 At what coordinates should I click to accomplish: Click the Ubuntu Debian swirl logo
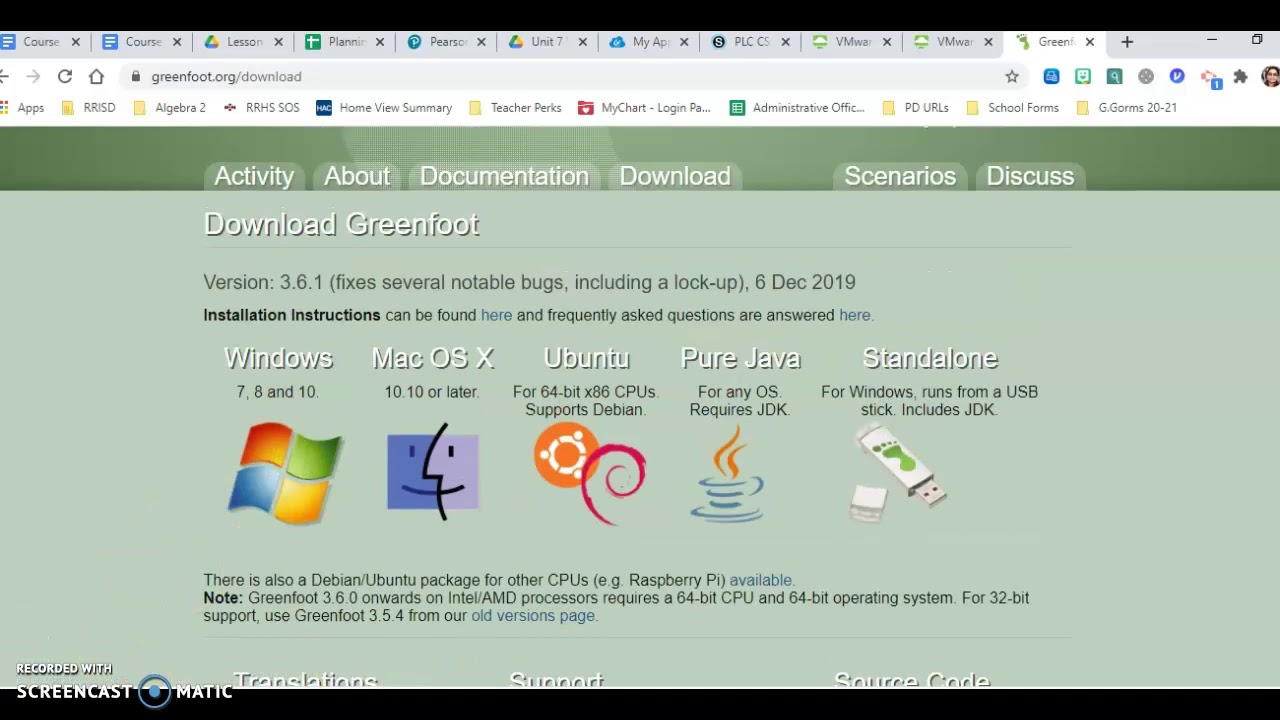click(589, 473)
